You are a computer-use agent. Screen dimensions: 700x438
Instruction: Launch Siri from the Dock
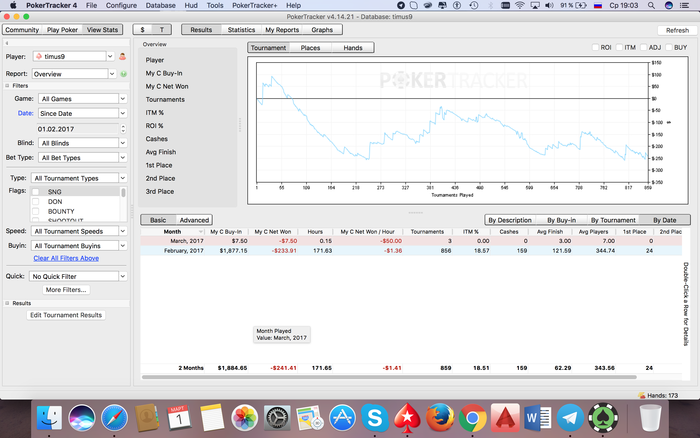pos(82,418)
